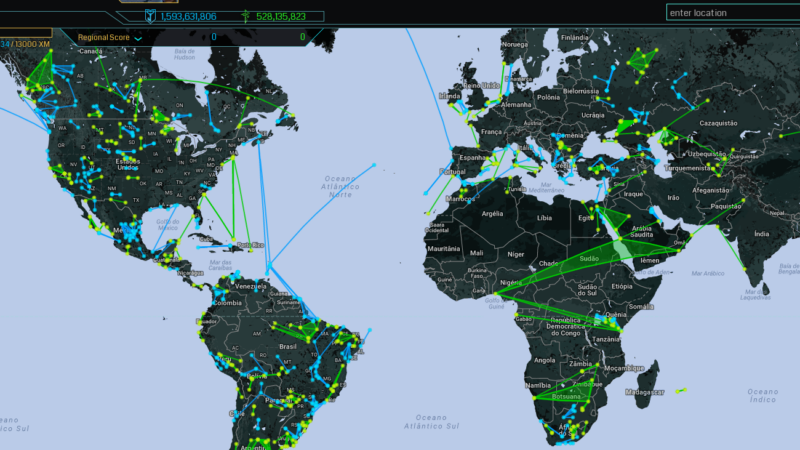Click the Finlândia map label
The image size is (800, 450).
[x=574, y=37]
